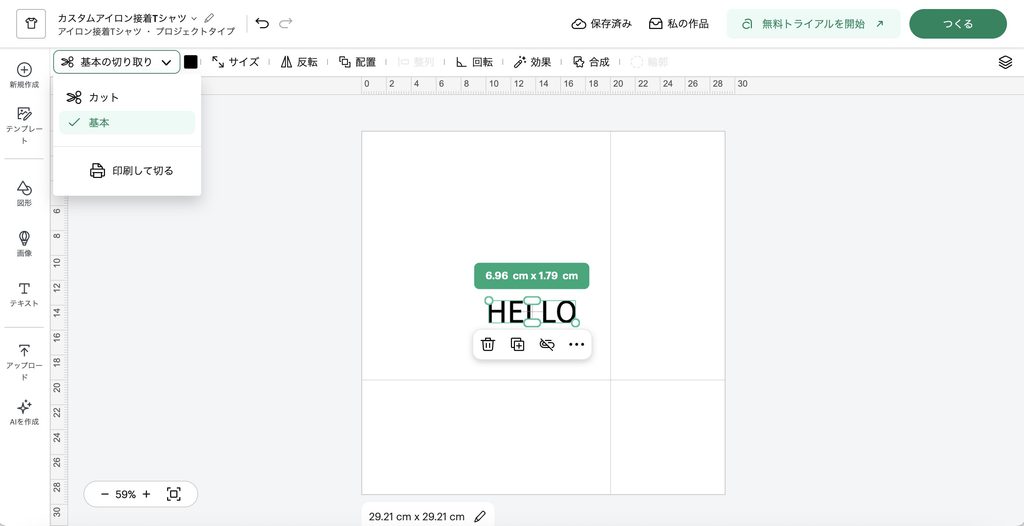Click the T-shirt project icon
Image resolution: width=1024 pixels, height=526 pixels.
point(31,24)
